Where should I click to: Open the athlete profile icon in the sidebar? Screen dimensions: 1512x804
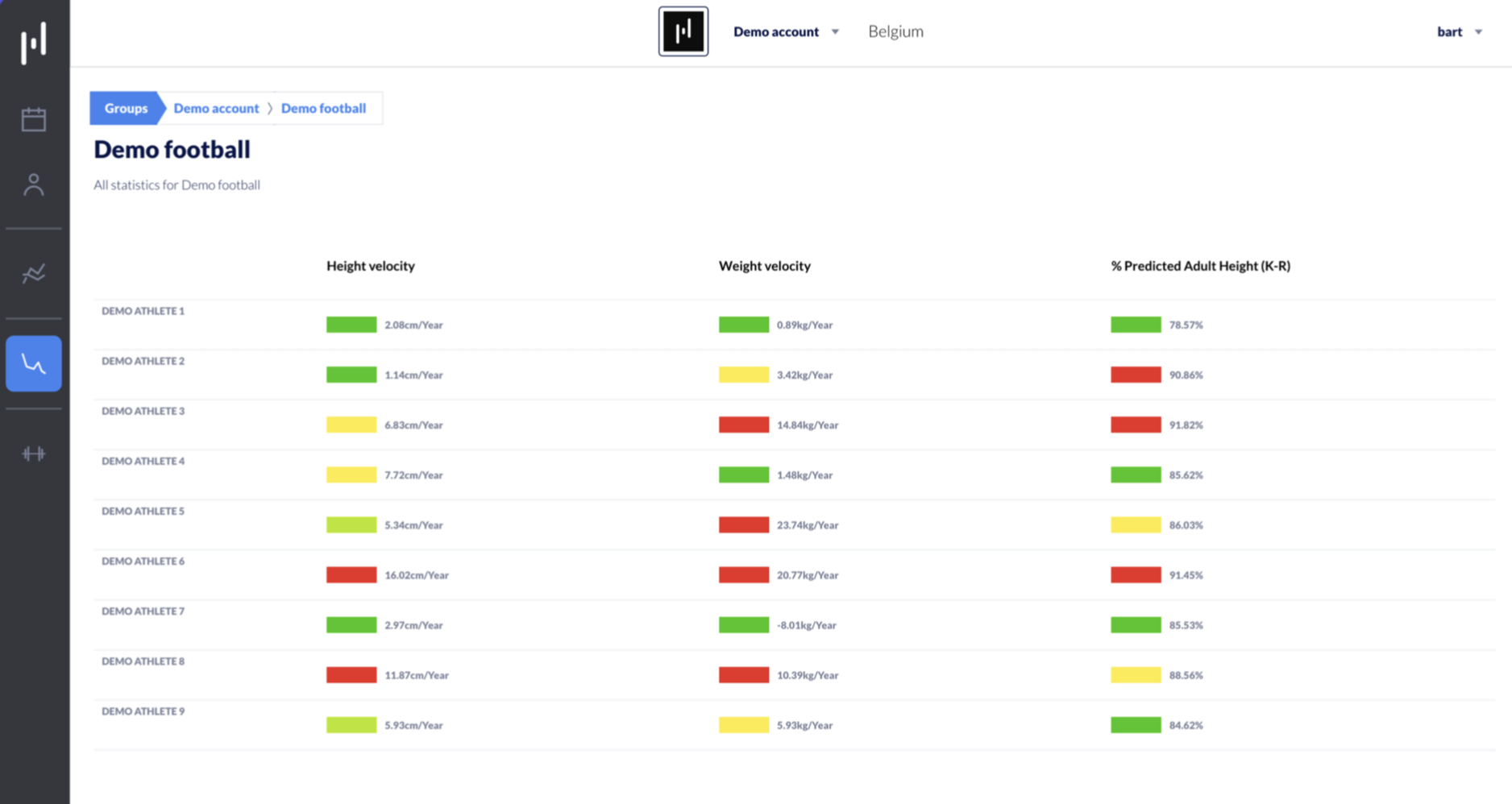[x=34, y=184]
